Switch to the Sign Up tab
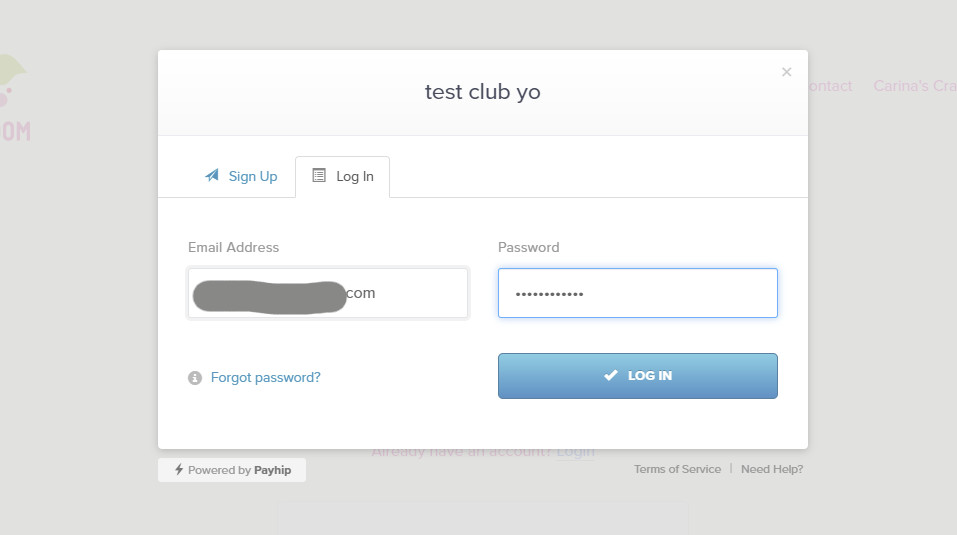The image size is (957, 535). 240,176
